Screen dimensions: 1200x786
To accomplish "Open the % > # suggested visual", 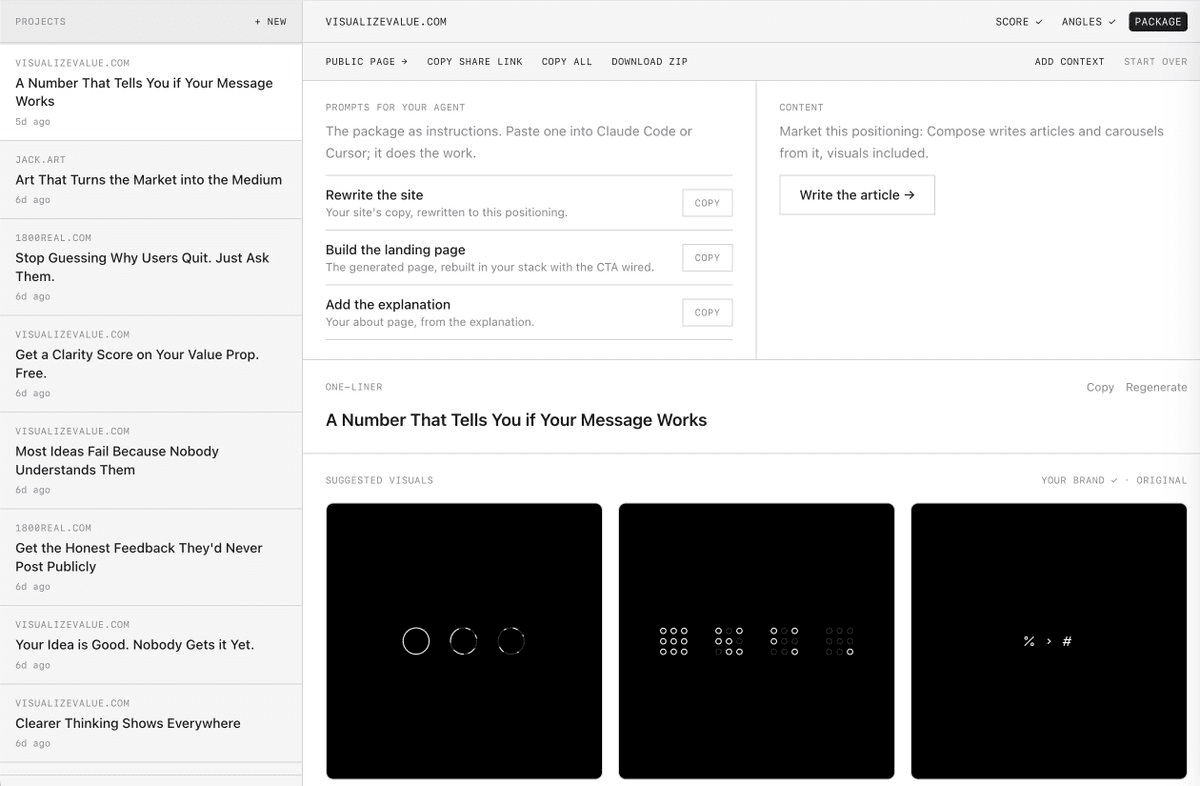I will pyautogui.click(x=1049, y=641).
